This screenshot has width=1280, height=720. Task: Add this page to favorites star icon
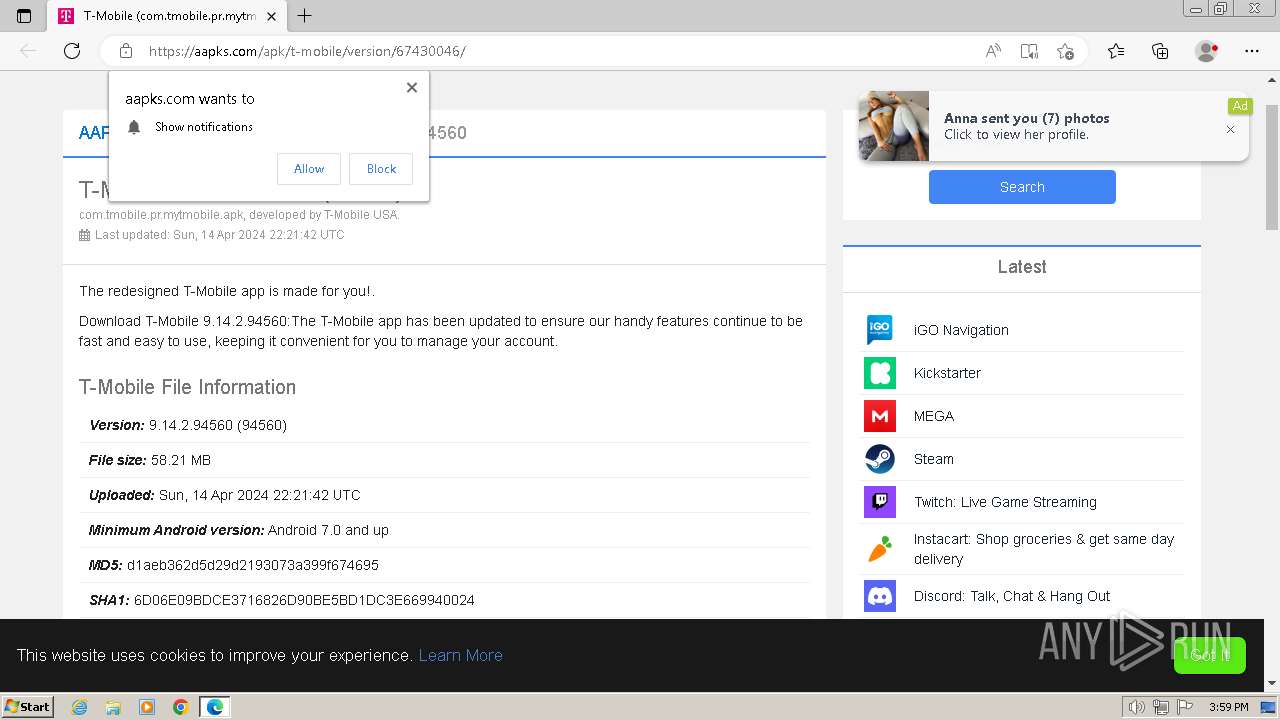pos(1065,51)
